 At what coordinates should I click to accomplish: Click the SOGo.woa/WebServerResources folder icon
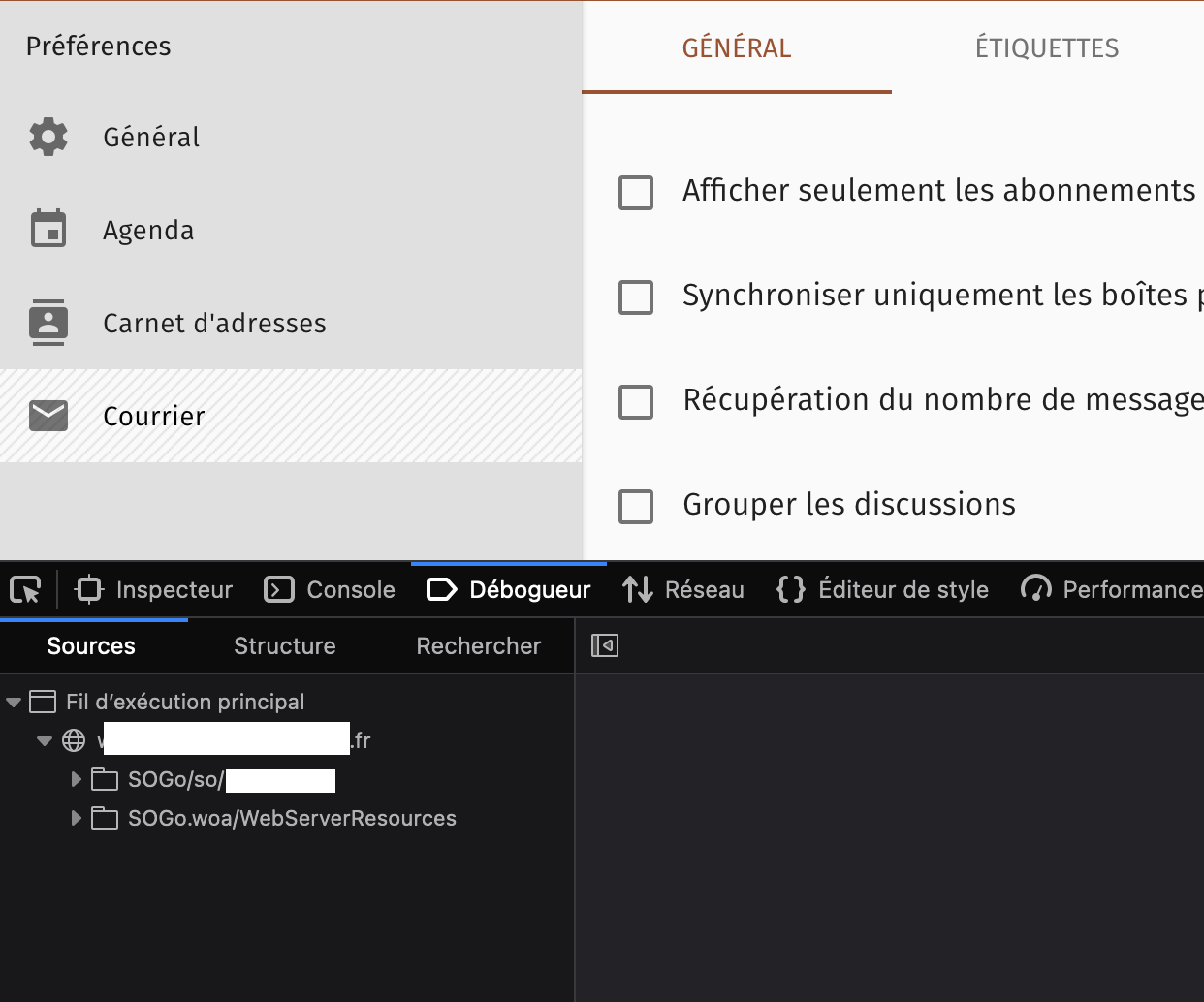105,819
